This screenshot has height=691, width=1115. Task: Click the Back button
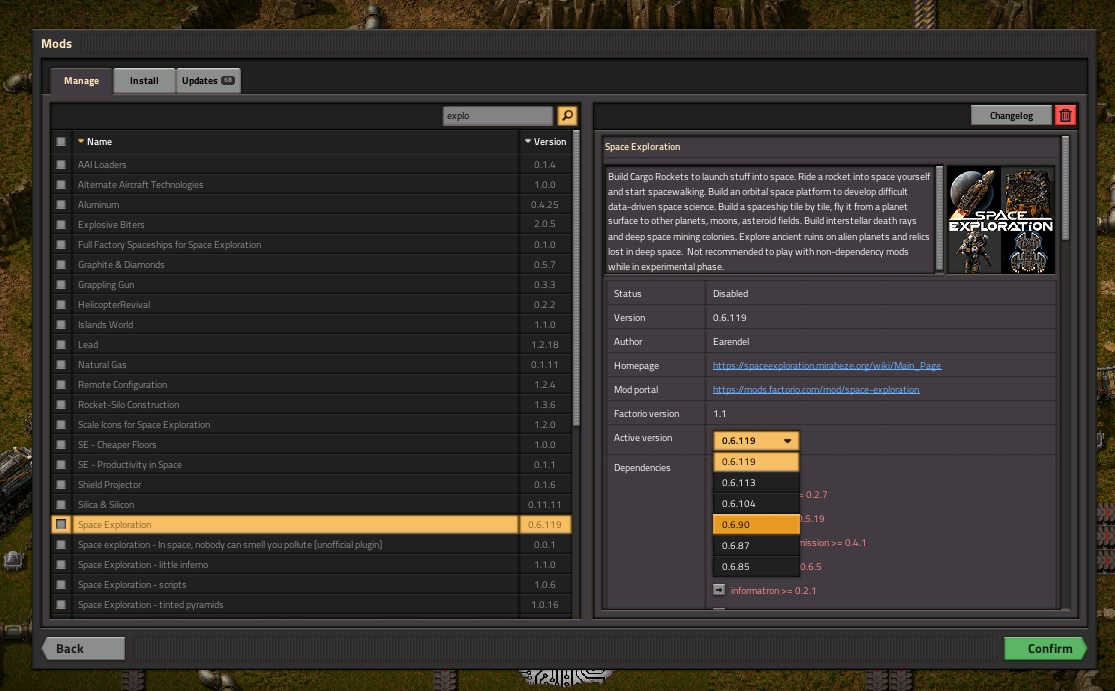(x=83, y=648)
